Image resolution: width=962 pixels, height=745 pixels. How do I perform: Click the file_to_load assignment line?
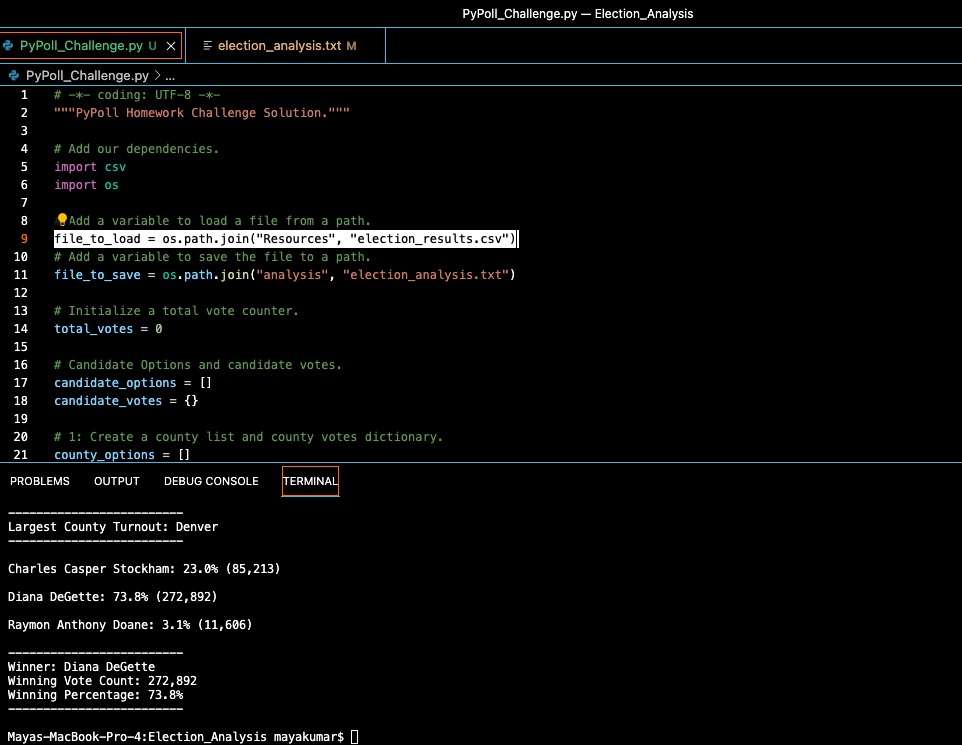pos(285,239)
